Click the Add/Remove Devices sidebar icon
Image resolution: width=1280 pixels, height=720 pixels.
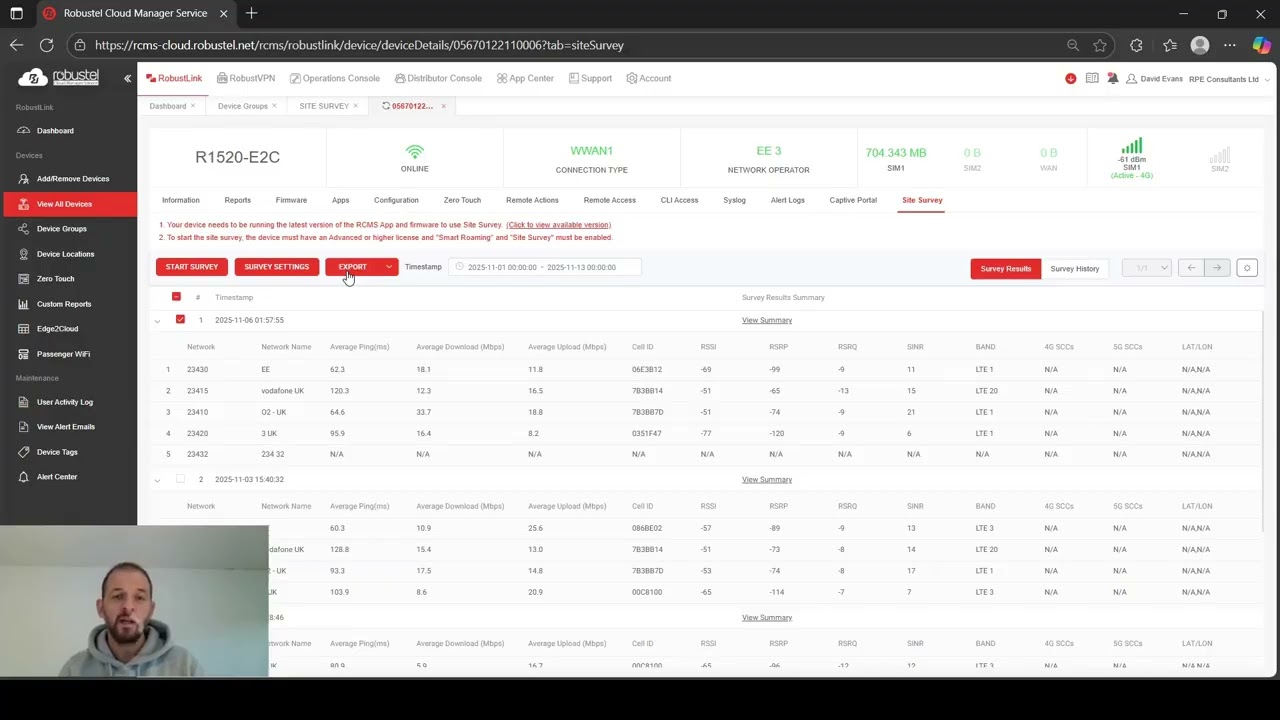[23, 179]
